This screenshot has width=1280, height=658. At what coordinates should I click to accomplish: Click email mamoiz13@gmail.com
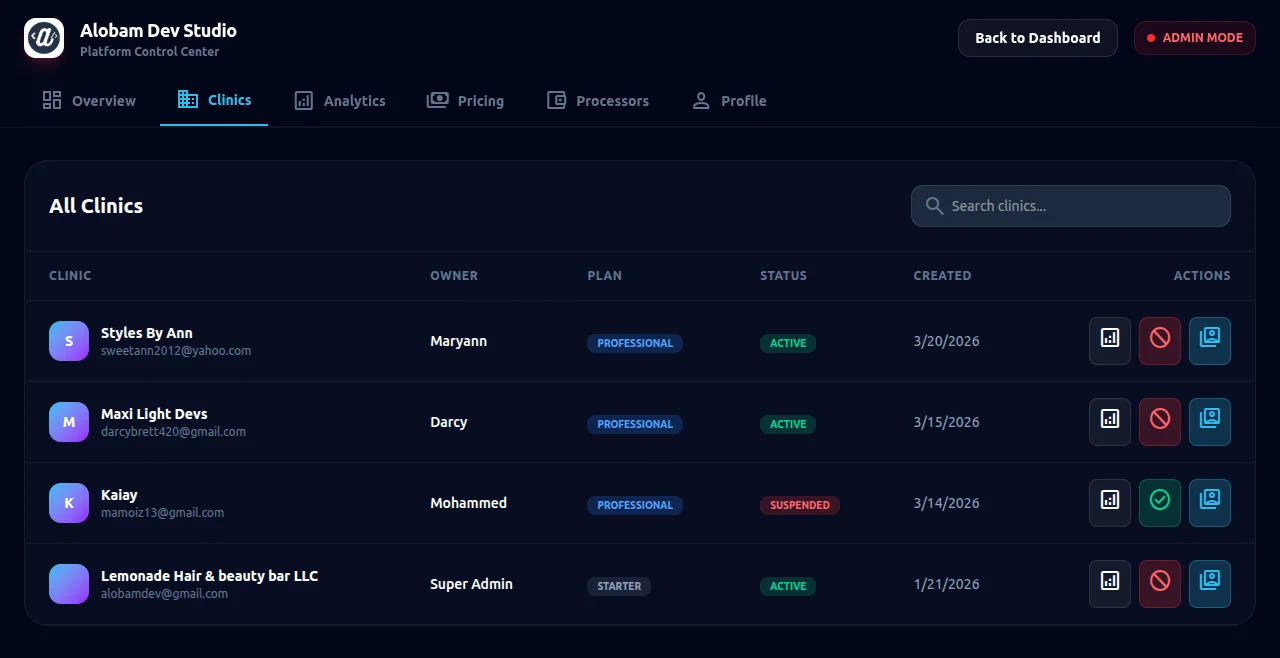pos(162,513)
